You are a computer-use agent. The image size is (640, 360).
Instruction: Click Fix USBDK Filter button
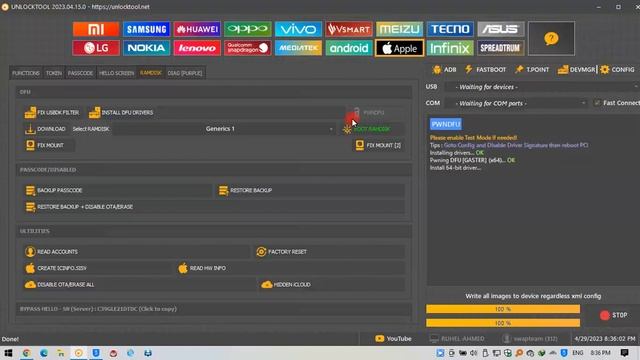pos(52,112)
